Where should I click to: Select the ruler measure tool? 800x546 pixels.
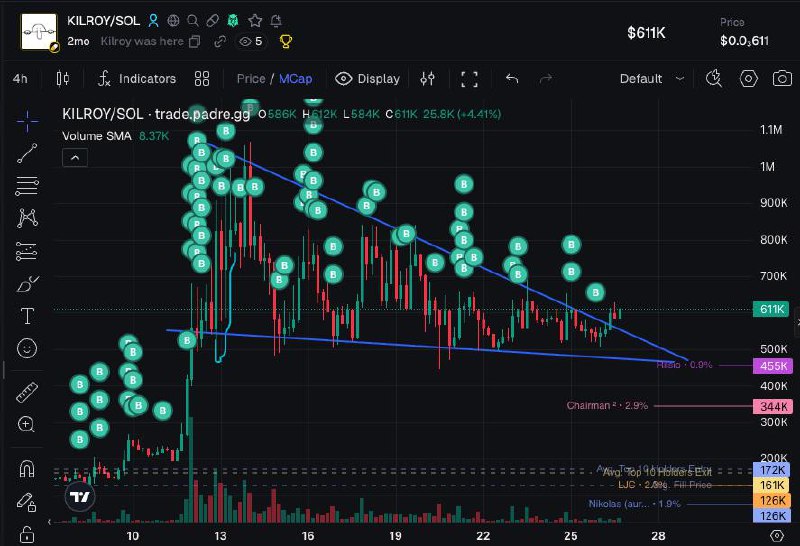pyautogui.click(x=27, y=392)
